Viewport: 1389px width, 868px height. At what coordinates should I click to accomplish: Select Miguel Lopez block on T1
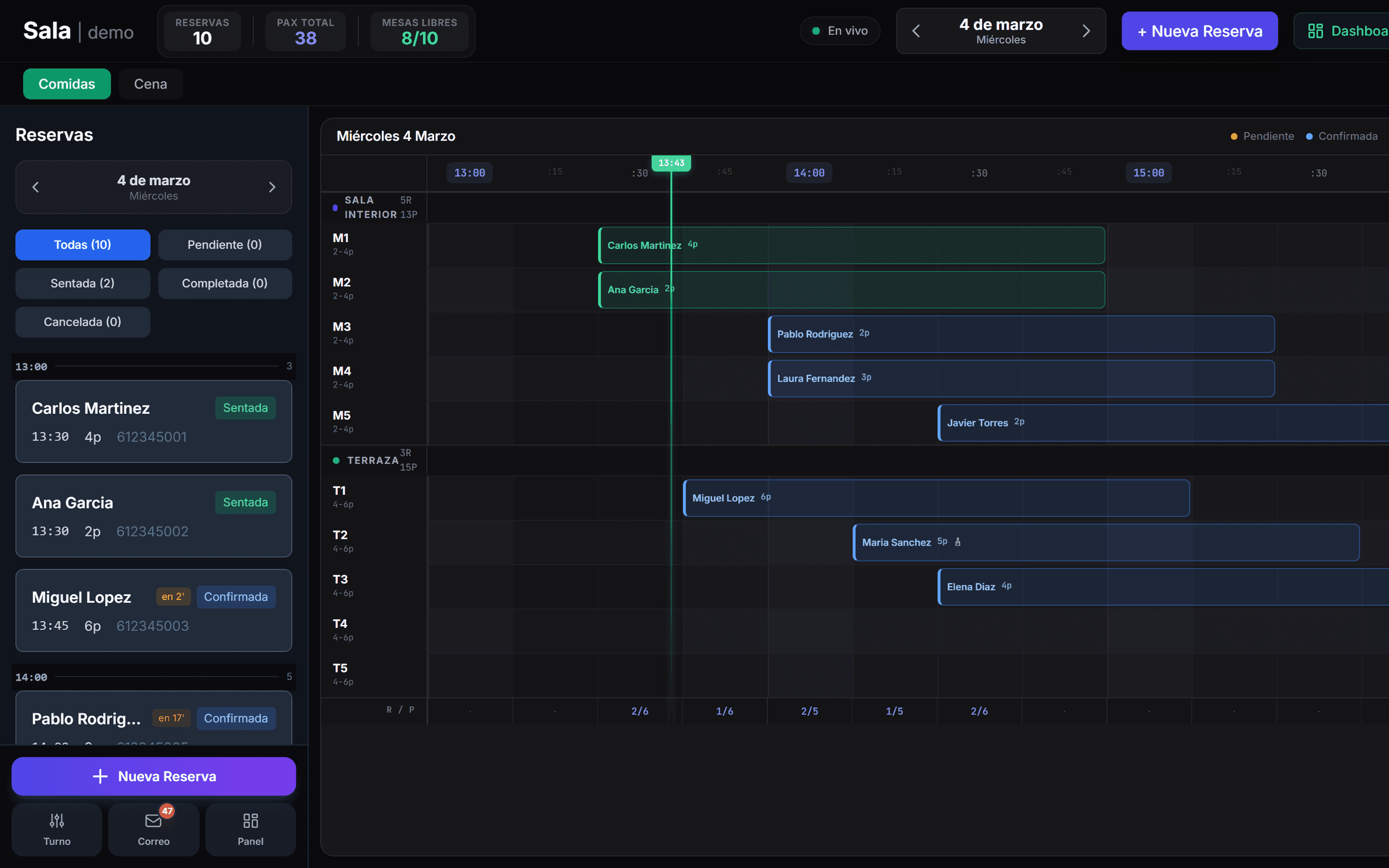936,498
